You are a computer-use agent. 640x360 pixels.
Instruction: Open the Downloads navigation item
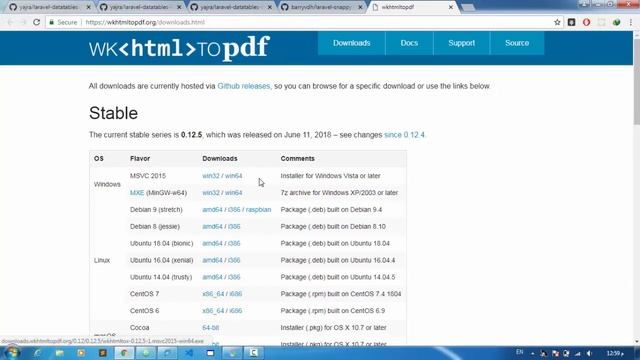pos(351,43)
